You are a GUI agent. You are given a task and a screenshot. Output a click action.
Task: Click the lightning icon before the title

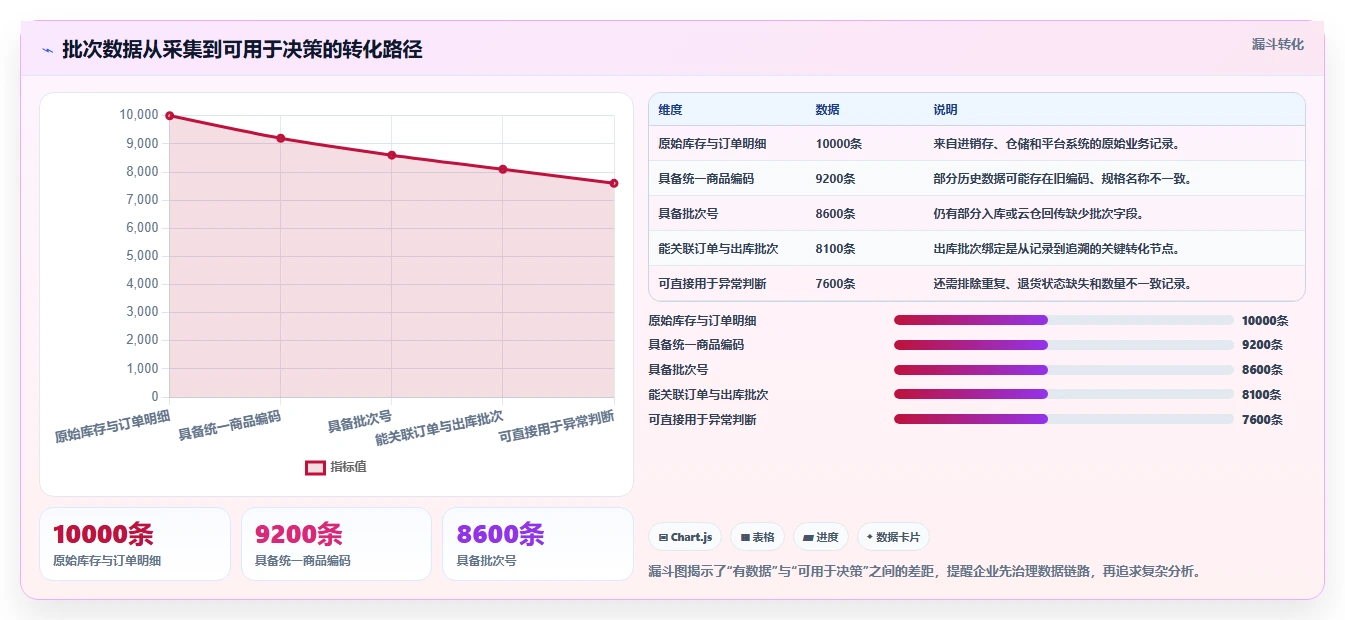(x=47, y=50)
